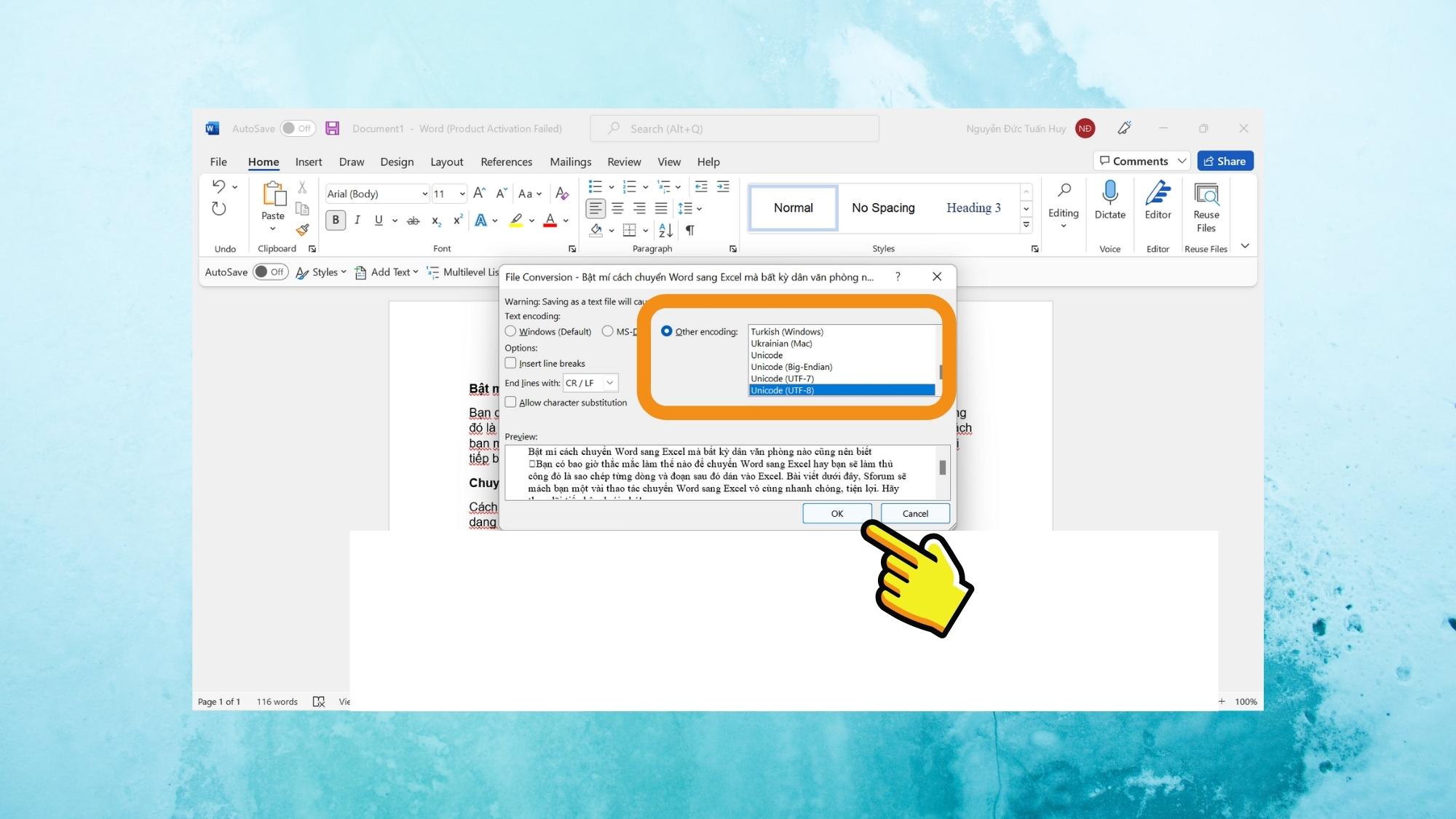
Task: Toggle Windows Default encoding radio button
Action: pyautogui.click(x=511, y=331)
